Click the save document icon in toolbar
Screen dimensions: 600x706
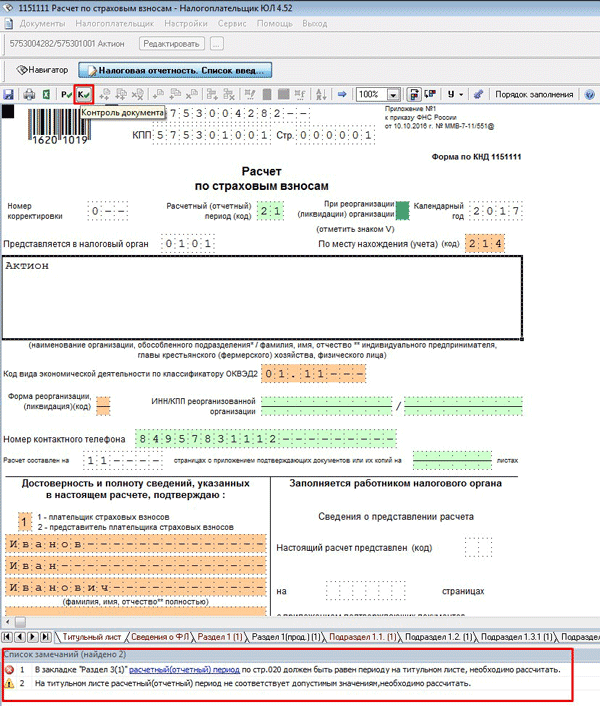(x=8, y=94)
